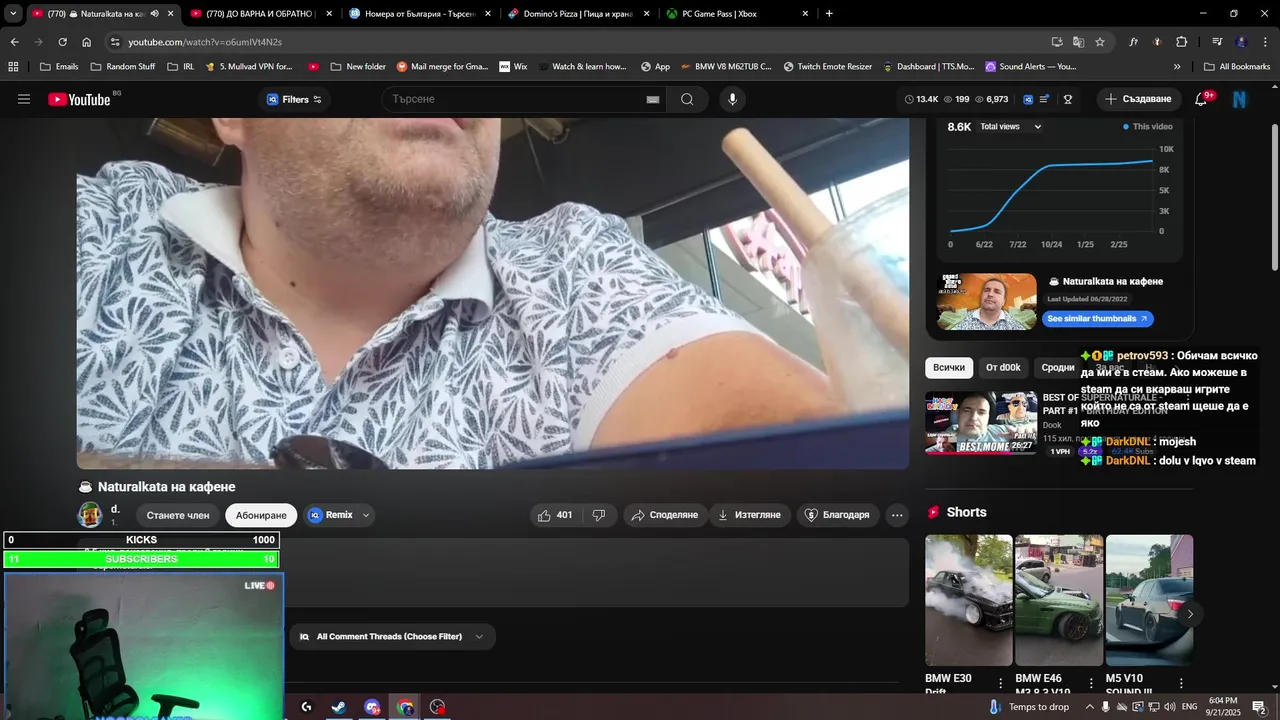Image resolution: width=1280 pixels, height=720 pixels.
Task: Open Windows notification center icon
Action: [x=1259, y=707]
